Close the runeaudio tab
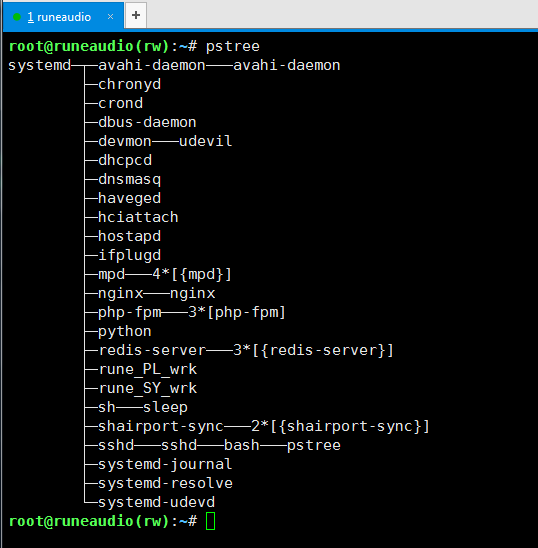Image resolution: width=538 pixels, height=548 pixels. [x=110, y=16]
